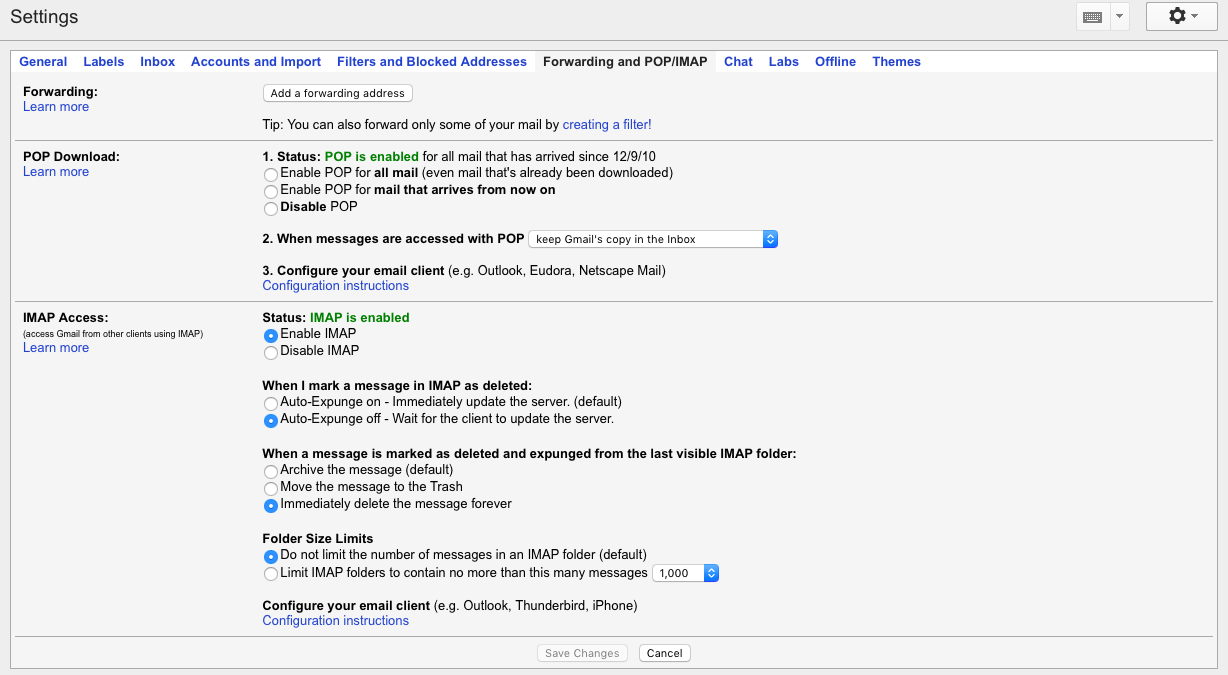Click 'IMAP is enabled' status text
Image resolution: width=1228 pixels, height=675 pixels.
[x=360, y=318]
